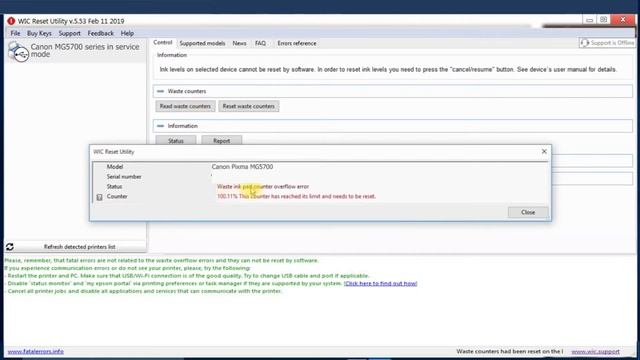Screen dimensions: 640x360
Task: Click the Report button
Action: [222, 140]
